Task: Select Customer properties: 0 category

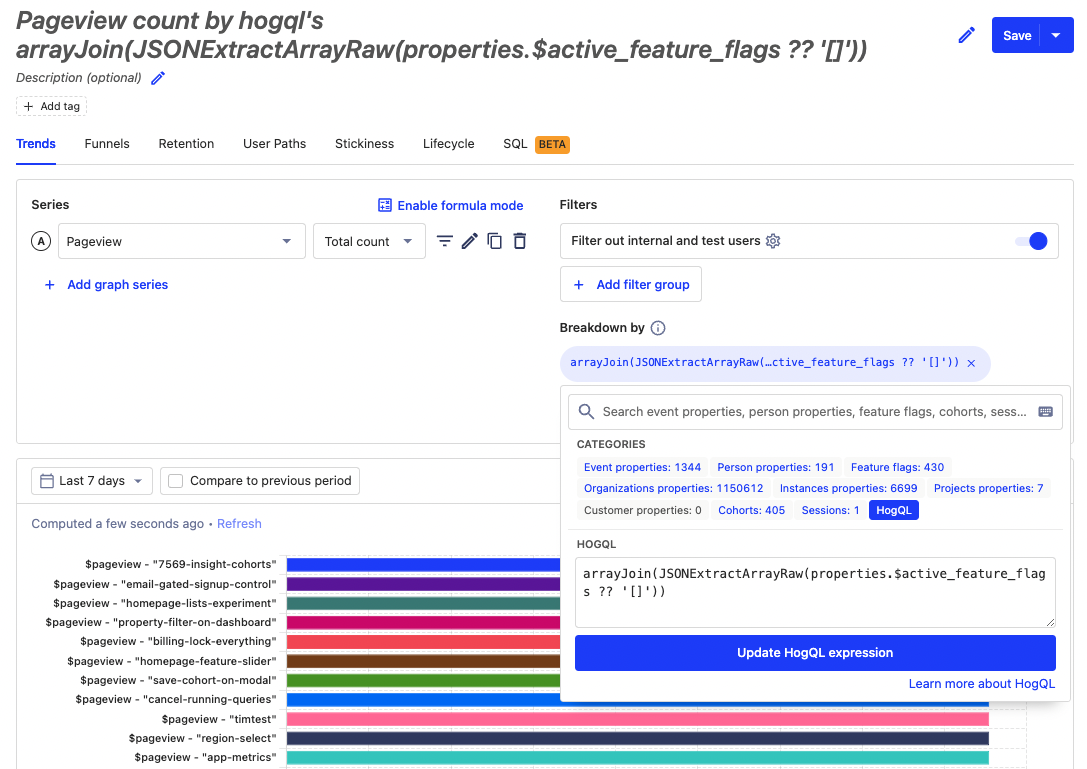Action: click(642, 510)
